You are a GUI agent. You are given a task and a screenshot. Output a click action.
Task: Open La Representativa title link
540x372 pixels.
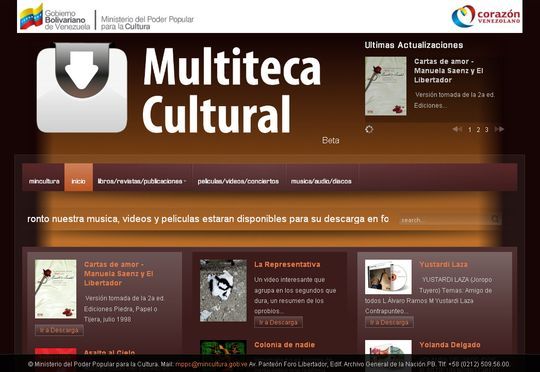pos(287,265)
